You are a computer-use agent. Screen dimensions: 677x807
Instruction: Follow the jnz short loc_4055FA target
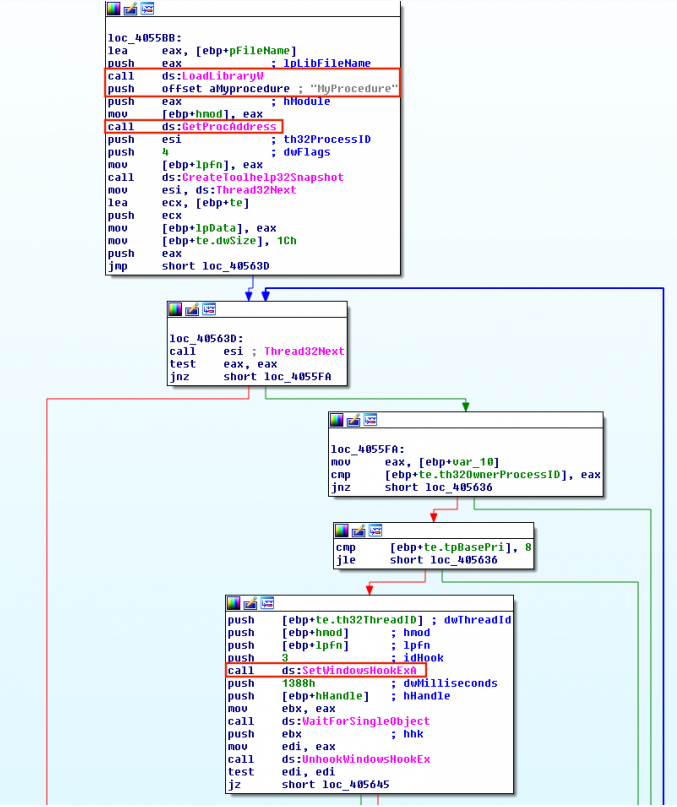click(298, 377)
